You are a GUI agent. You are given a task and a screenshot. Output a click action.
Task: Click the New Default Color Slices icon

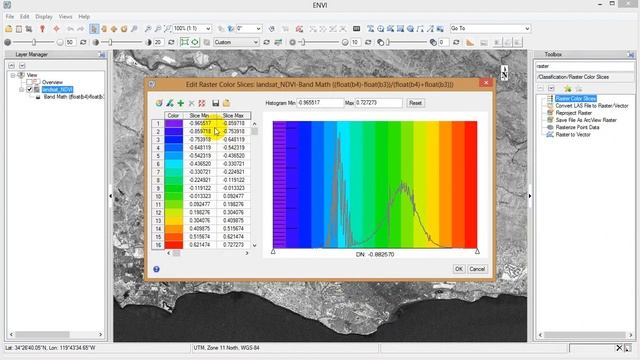pyautogui.click(x=159, y=103)
